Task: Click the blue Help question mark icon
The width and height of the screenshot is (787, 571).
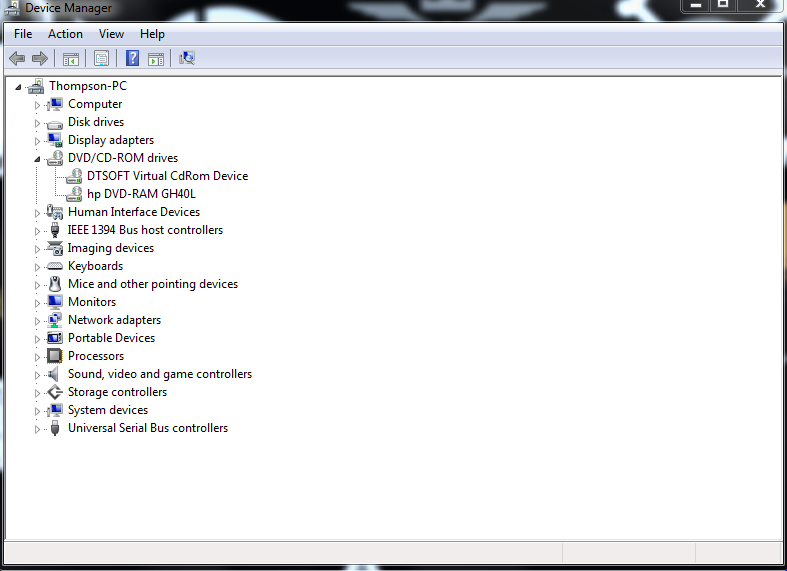Action: [132, 58]
